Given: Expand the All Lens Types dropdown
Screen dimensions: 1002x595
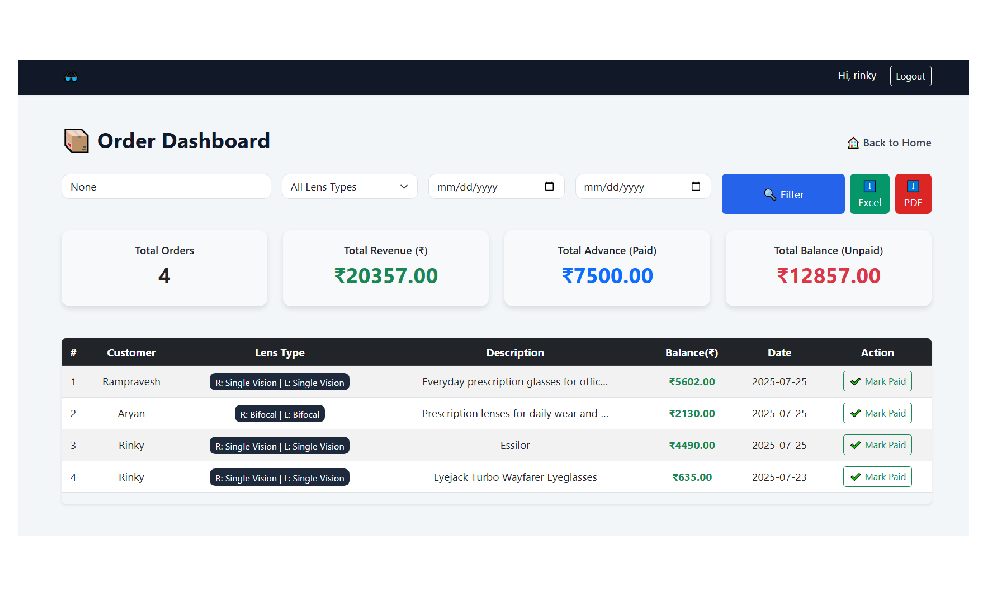Looking at the screenshot, I should pyautogui.click(x=349, y=187).
